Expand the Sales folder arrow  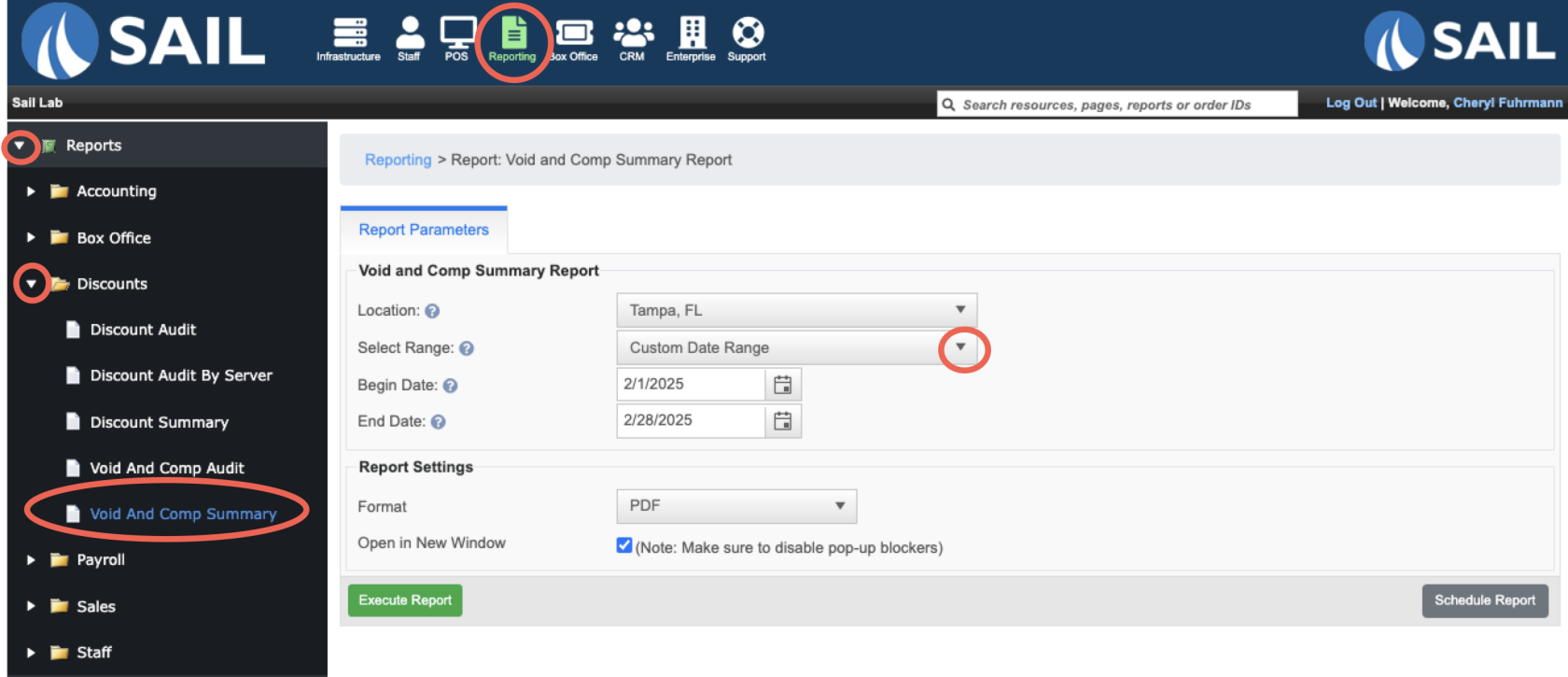click(31, 606)
